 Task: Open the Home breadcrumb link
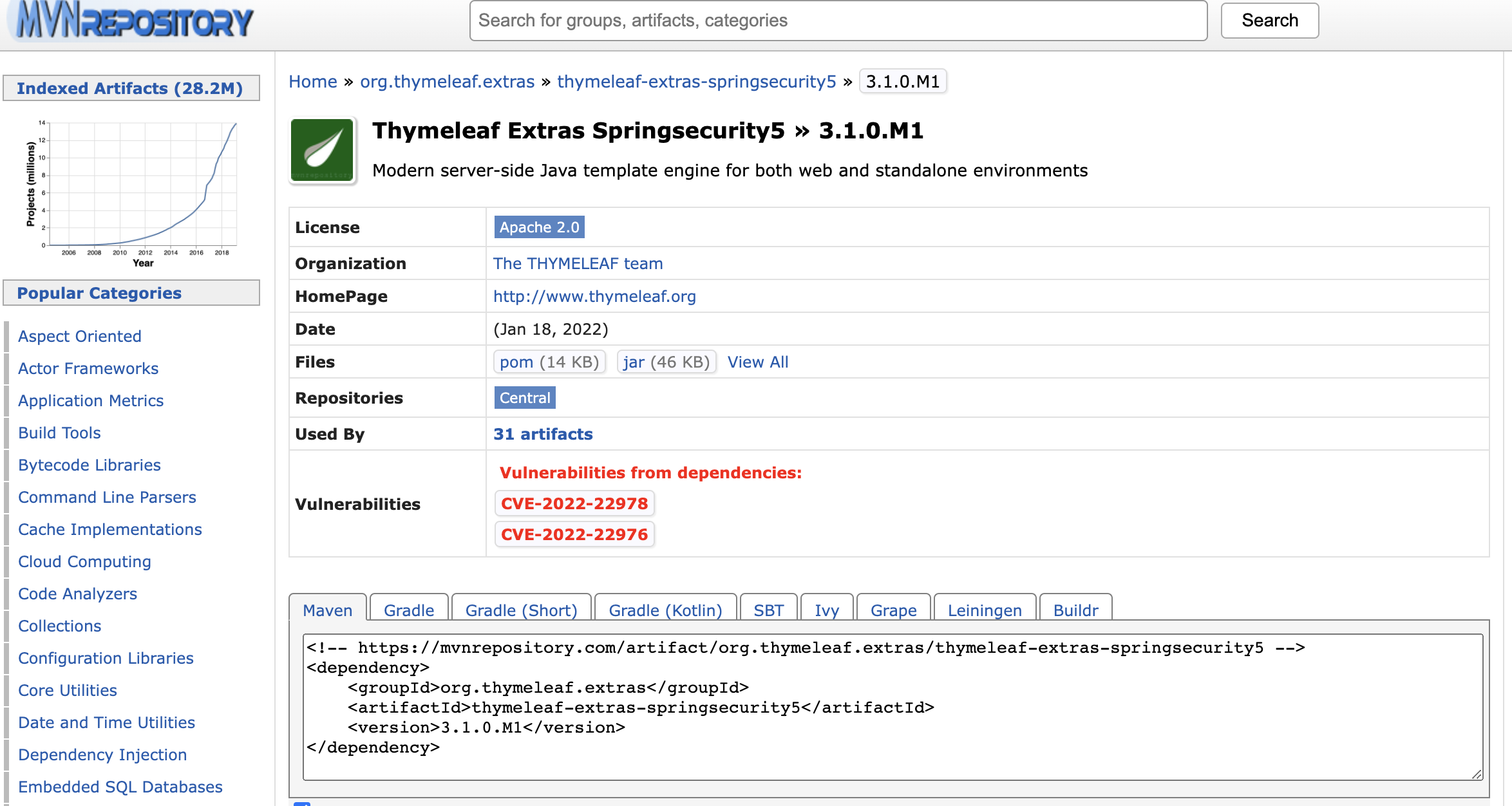point(313,82)
